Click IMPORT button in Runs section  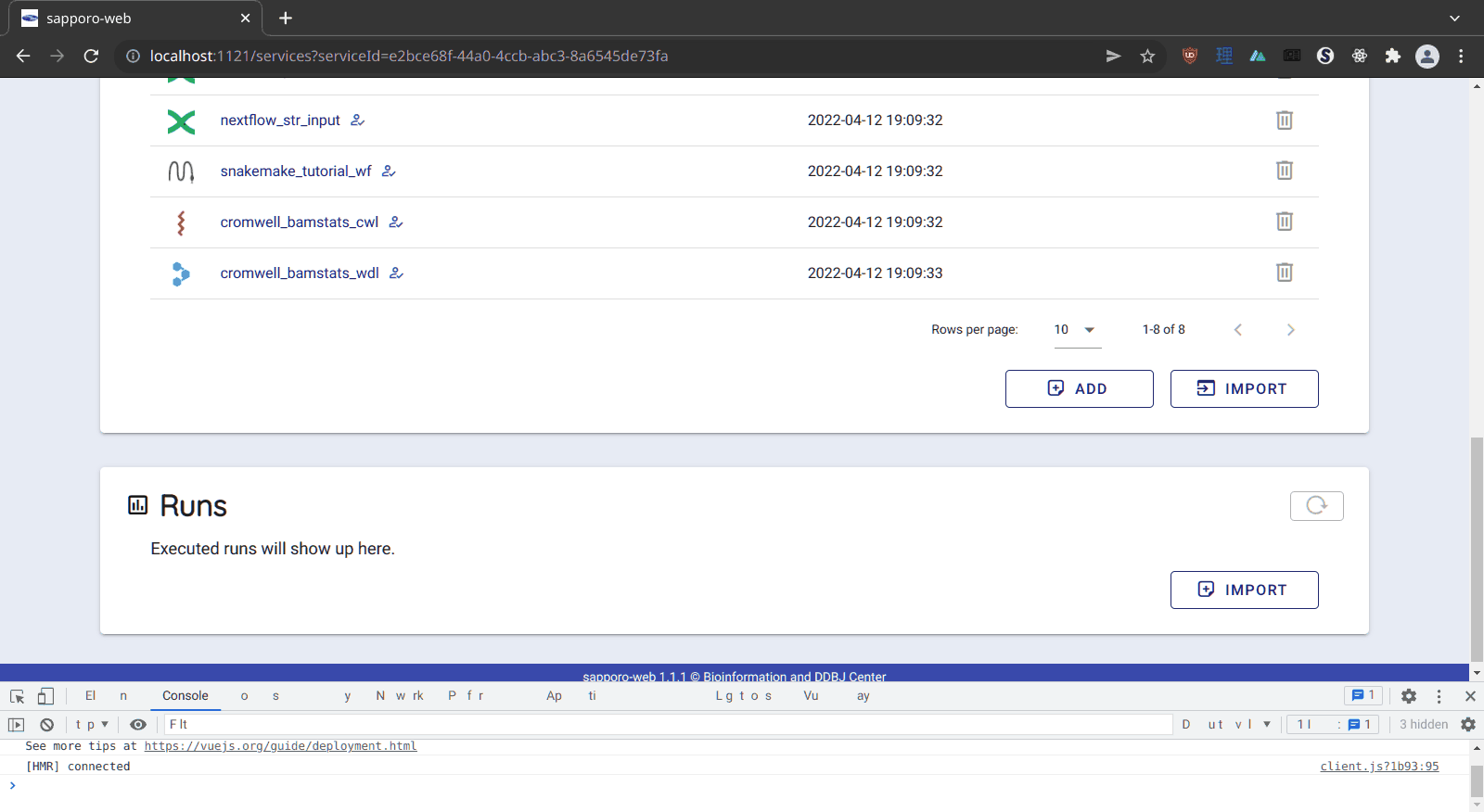(1244, 590)
